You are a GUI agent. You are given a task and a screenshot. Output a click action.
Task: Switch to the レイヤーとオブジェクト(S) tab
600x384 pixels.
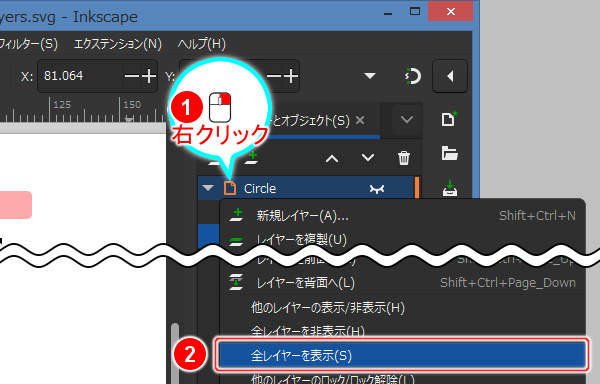pos(311,121)
